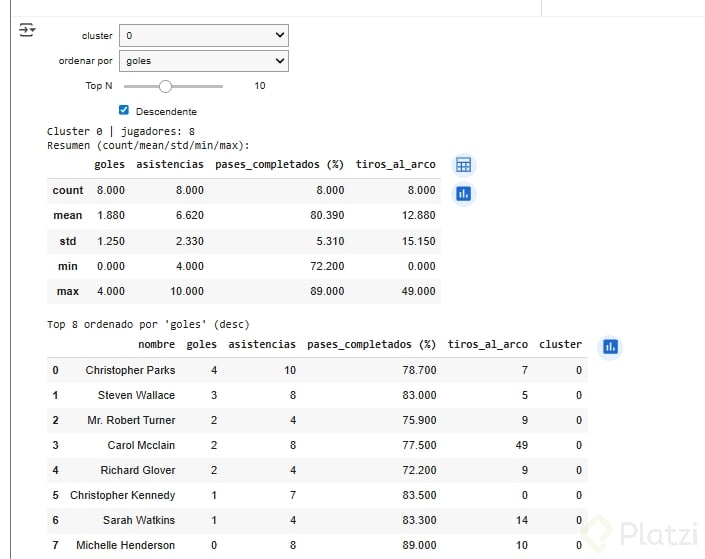Click the Top N value readout
This screenshot has width=705, height=559.
[x=260, y=86]
